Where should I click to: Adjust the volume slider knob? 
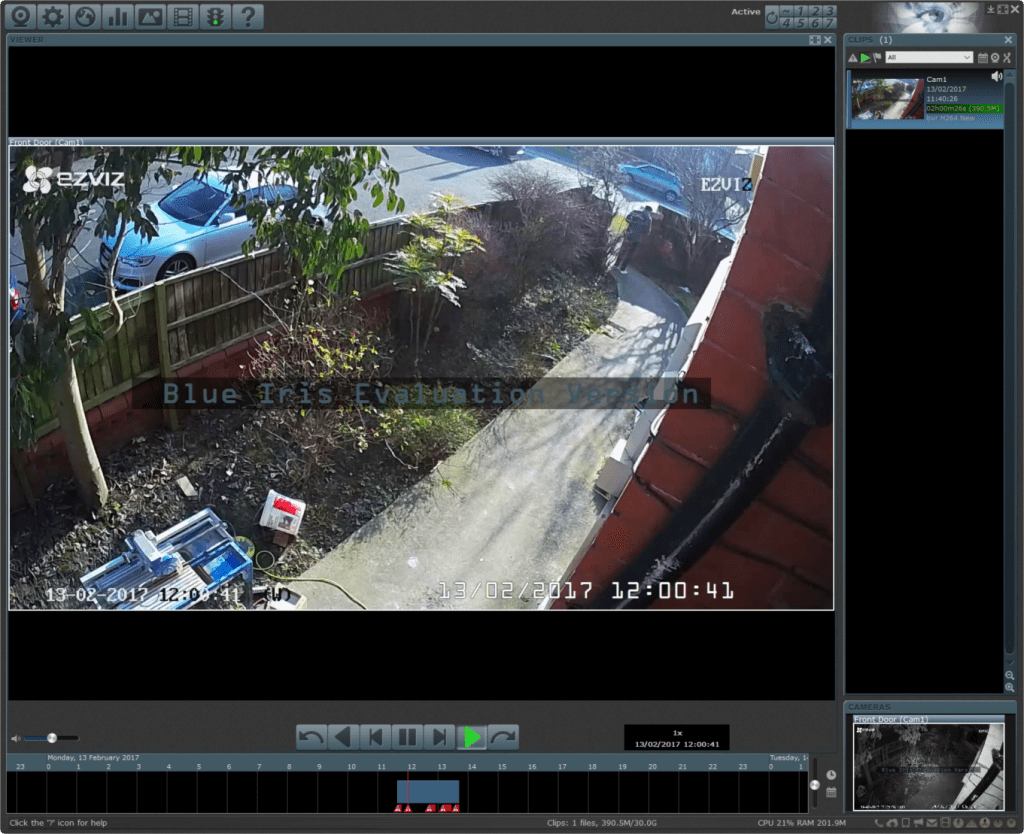point(52,738)
